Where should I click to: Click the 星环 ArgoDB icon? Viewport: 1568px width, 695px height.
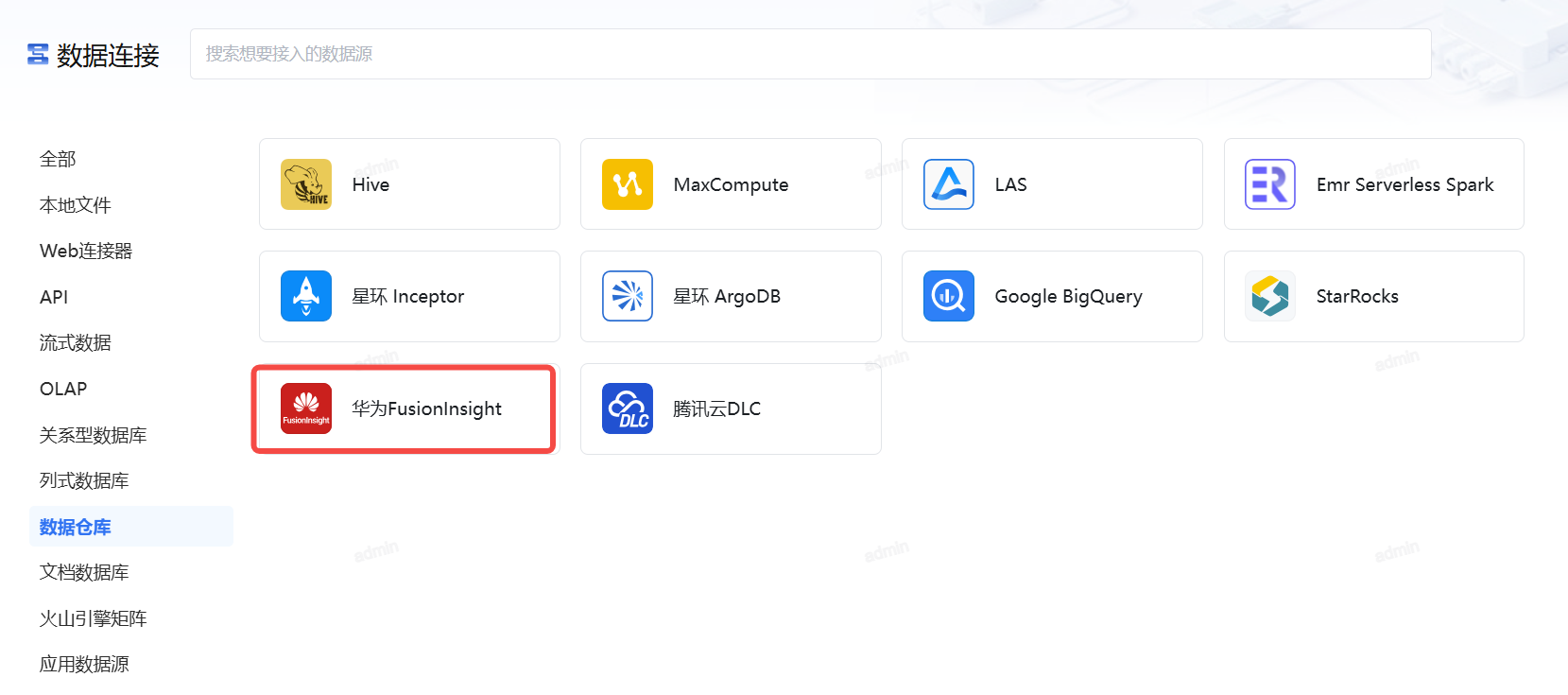coord(628,296)
